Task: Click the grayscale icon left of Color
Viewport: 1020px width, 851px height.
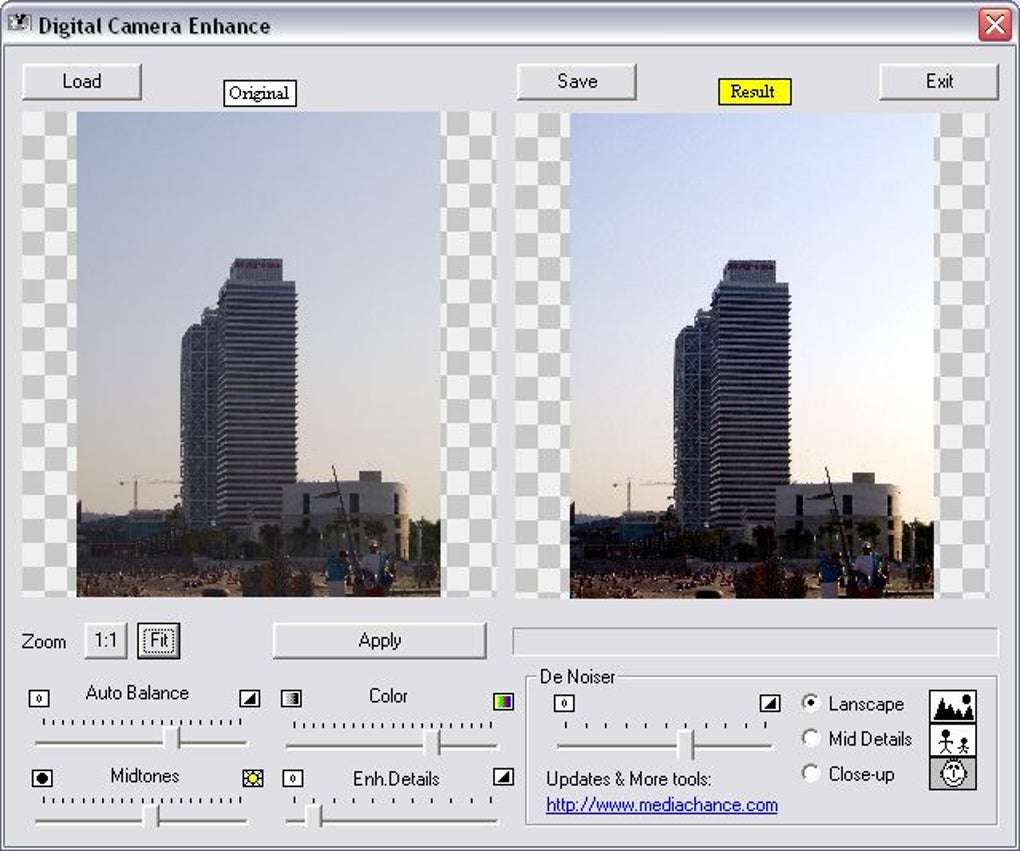Action: 291,699
